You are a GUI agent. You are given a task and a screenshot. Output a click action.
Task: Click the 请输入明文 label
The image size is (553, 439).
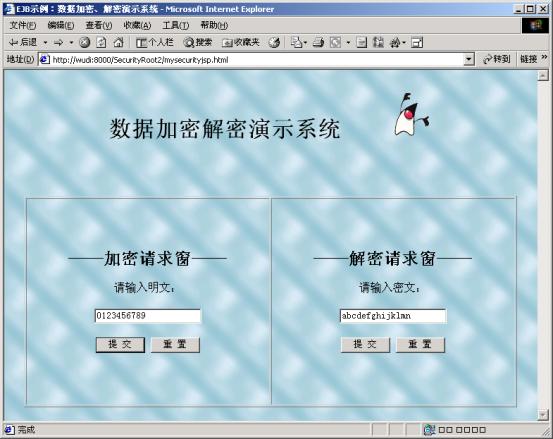(x=144, y=288)
